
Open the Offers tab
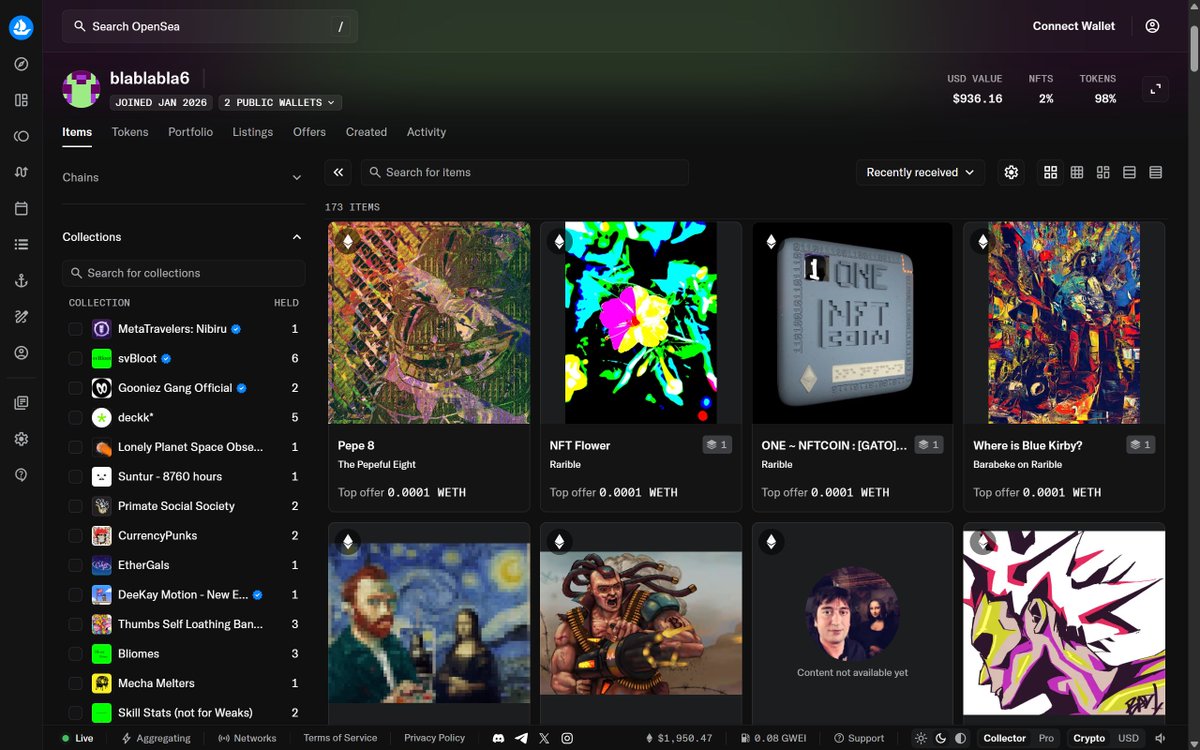point(309,132)
